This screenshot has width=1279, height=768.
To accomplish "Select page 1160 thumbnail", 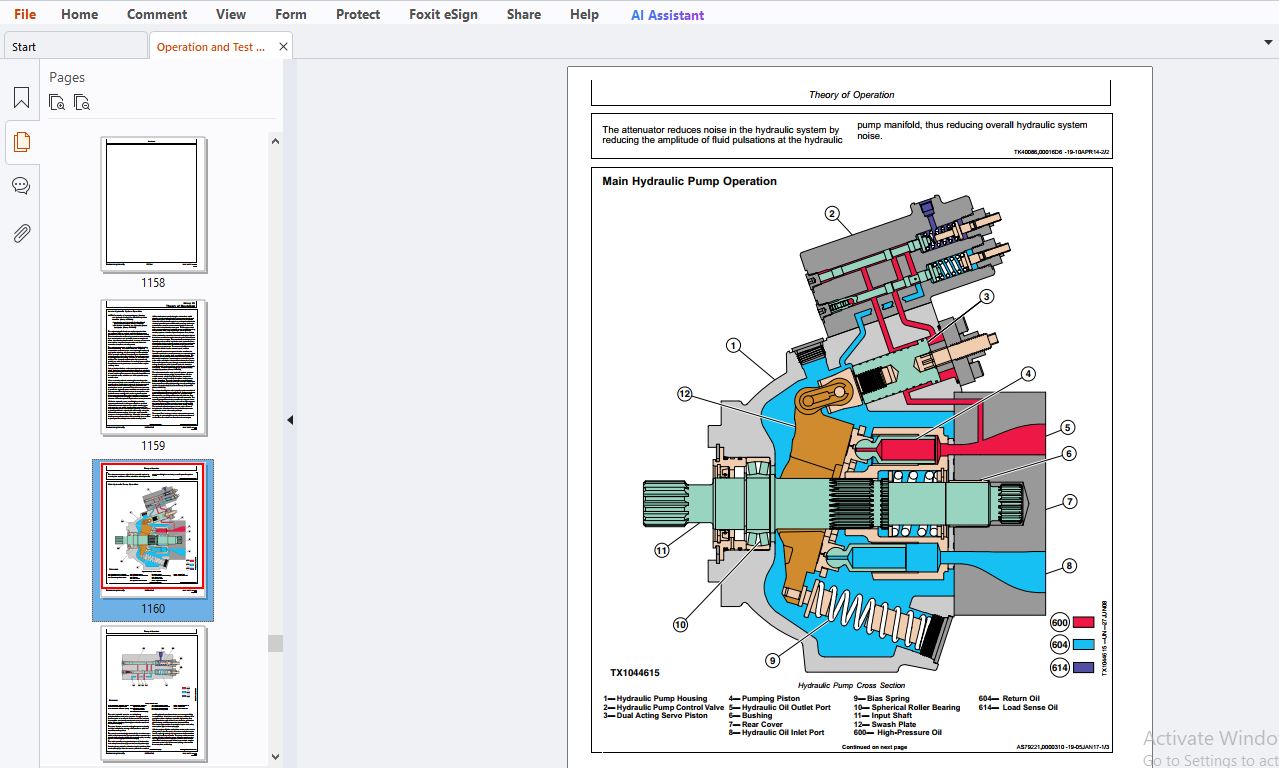I will pos(153,531).
